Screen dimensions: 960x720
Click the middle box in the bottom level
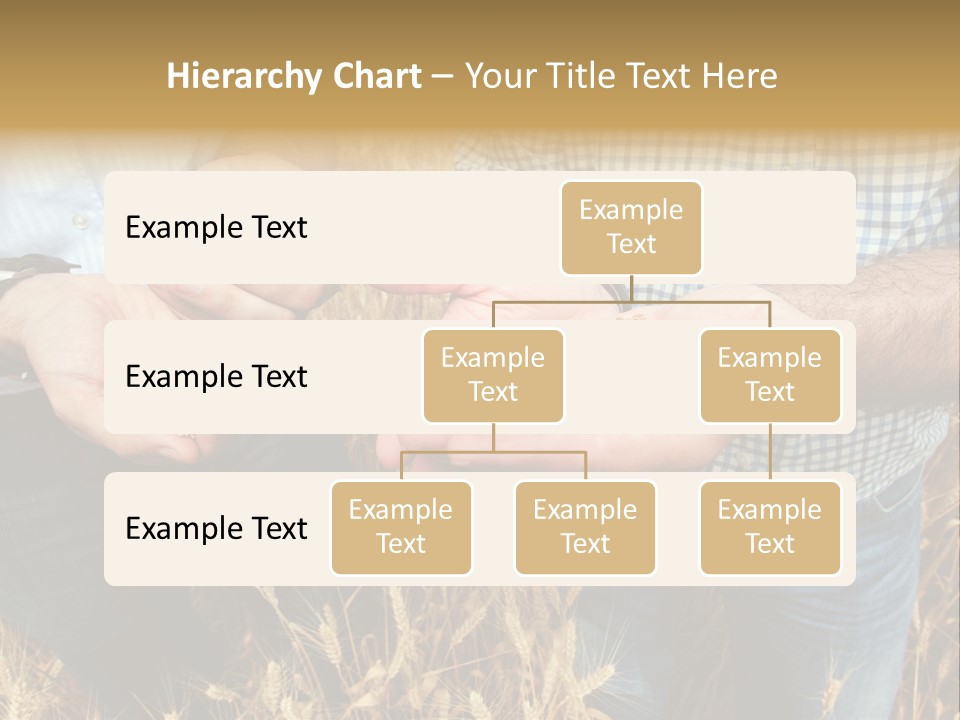(x=585, y=528)
